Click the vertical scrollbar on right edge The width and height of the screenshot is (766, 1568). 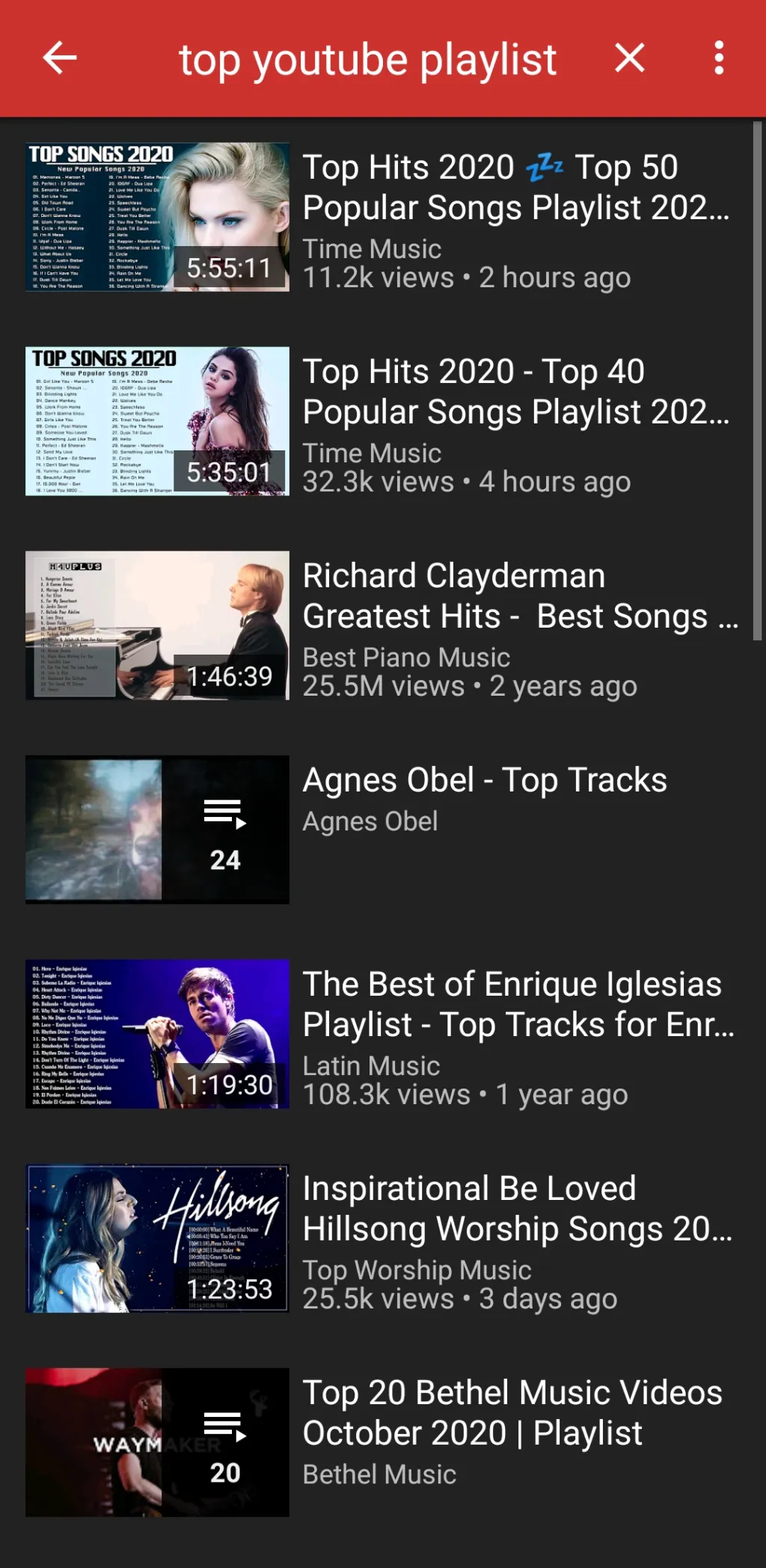coord(757,382)
